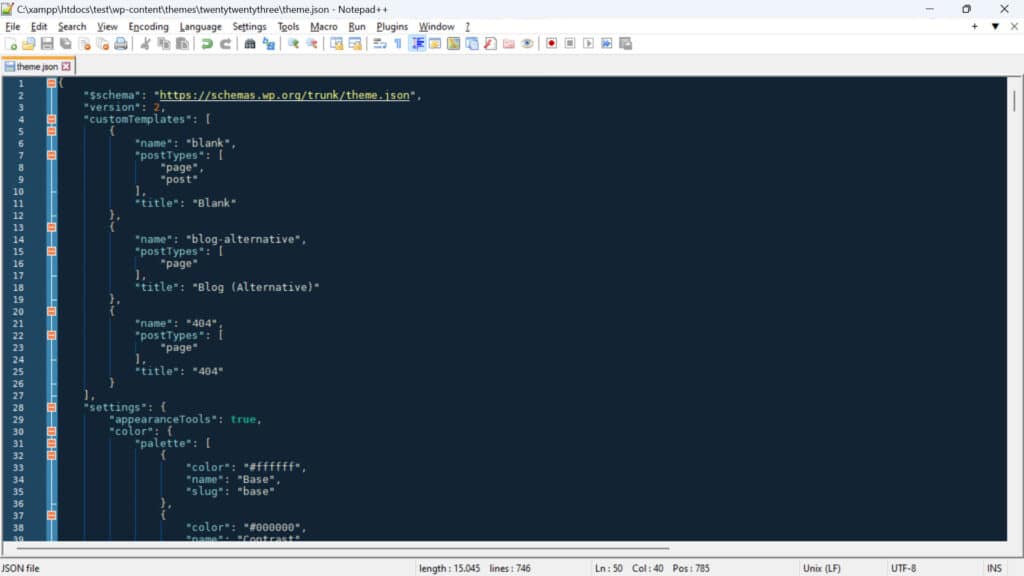Enable synchronized vertical scrolling

(x=338, y=43)
